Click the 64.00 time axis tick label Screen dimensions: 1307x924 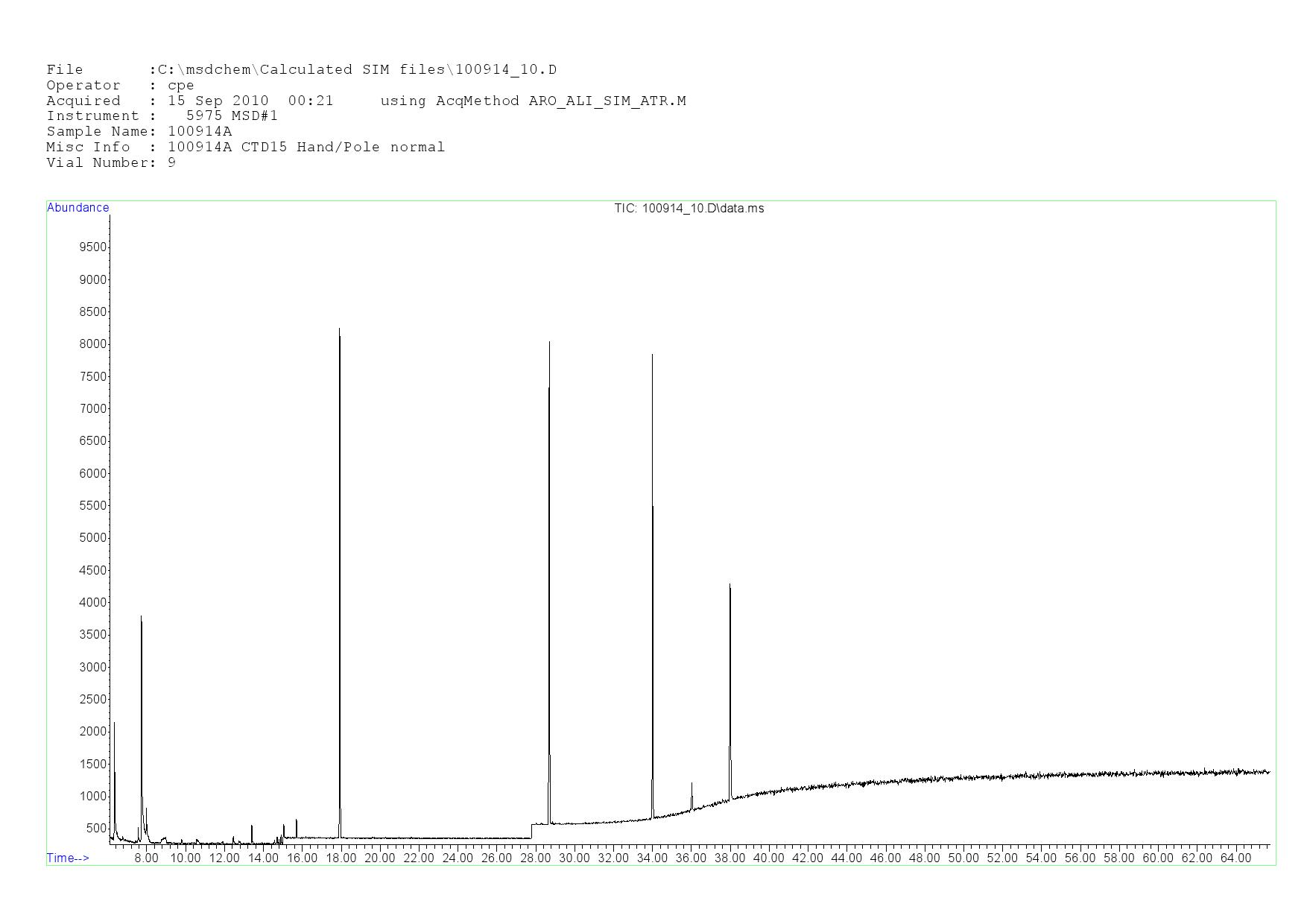click(1235, 858)
